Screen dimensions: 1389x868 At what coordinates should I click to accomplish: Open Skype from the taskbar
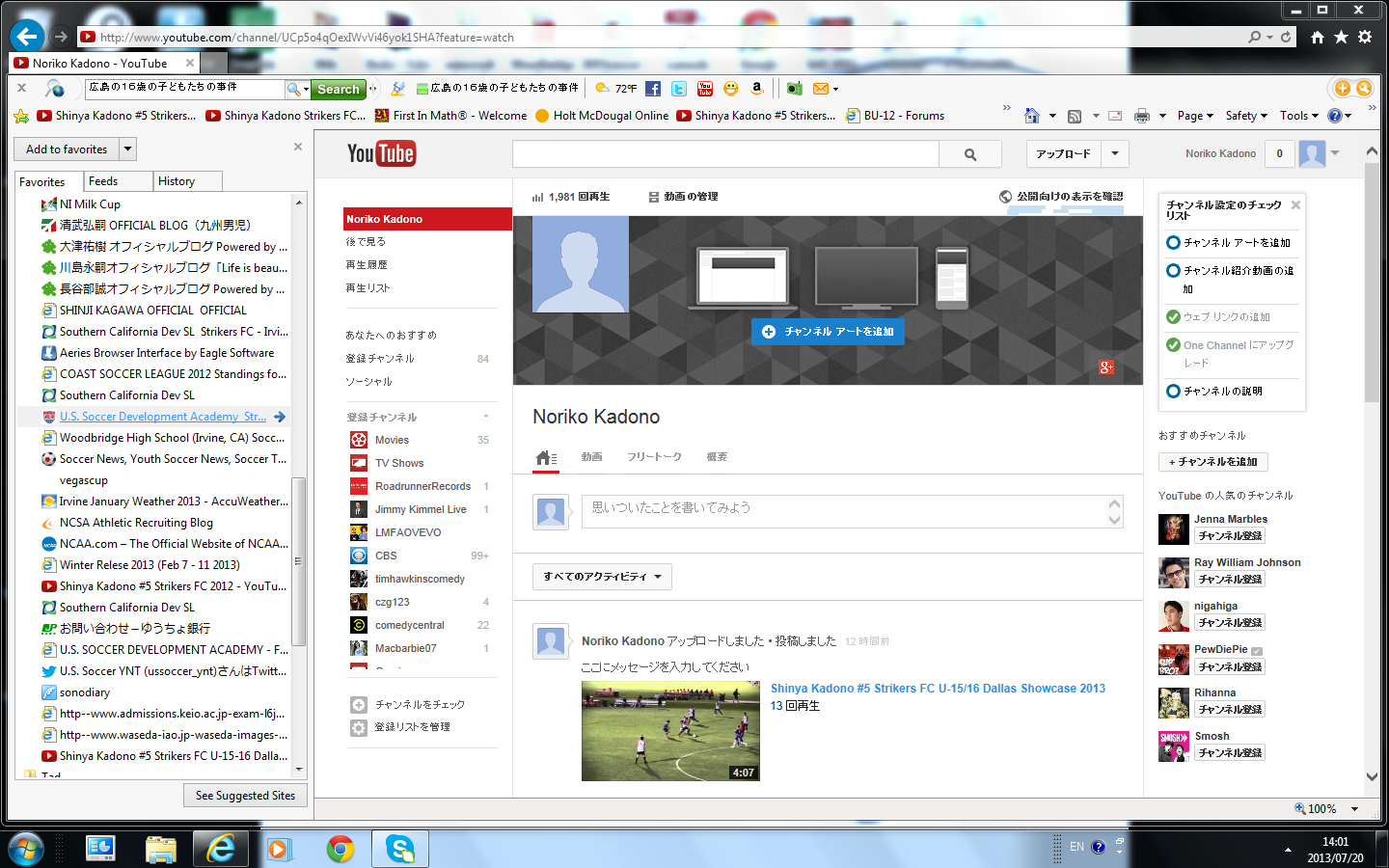click(x=400, y=849)
